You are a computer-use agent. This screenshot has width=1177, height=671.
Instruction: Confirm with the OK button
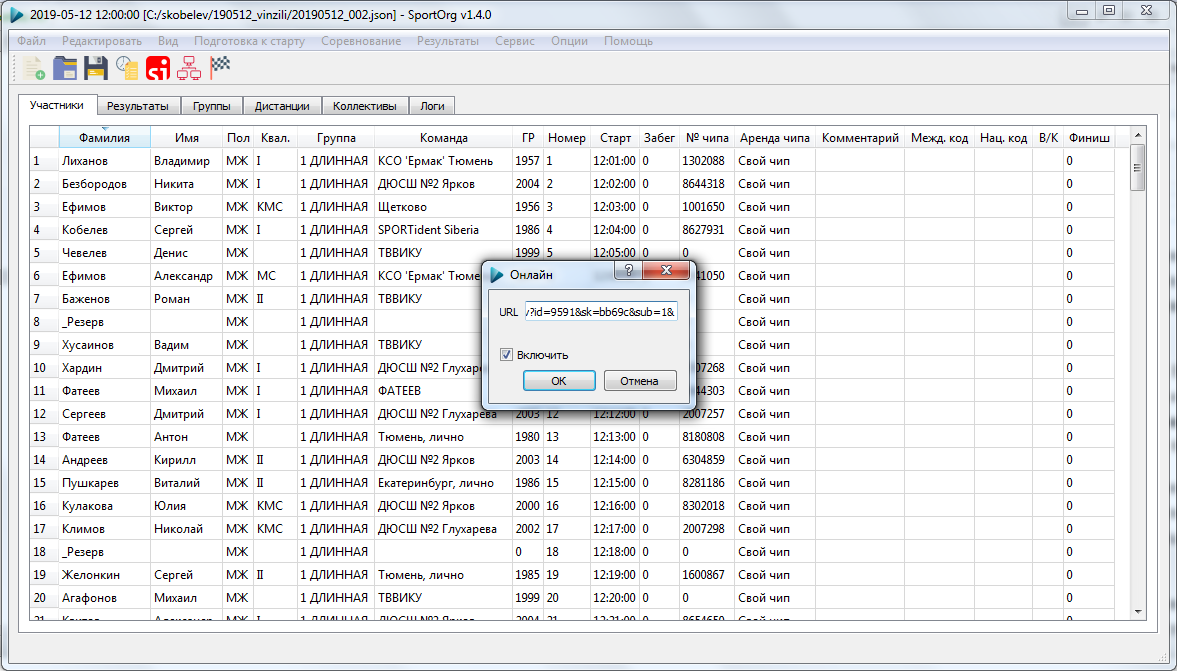[559, 381]
